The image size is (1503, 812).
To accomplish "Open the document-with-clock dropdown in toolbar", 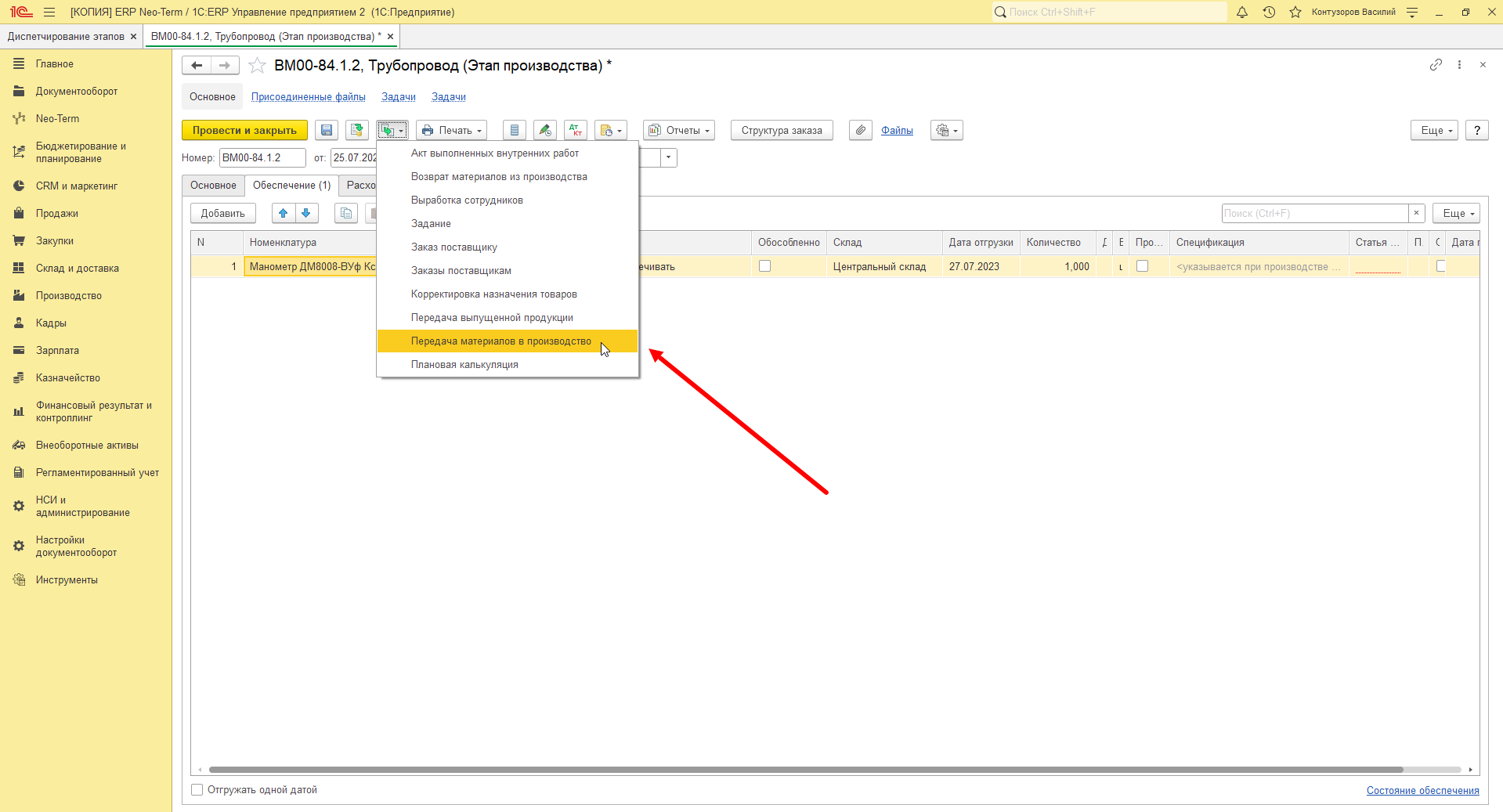I will [x=611, y=130].
